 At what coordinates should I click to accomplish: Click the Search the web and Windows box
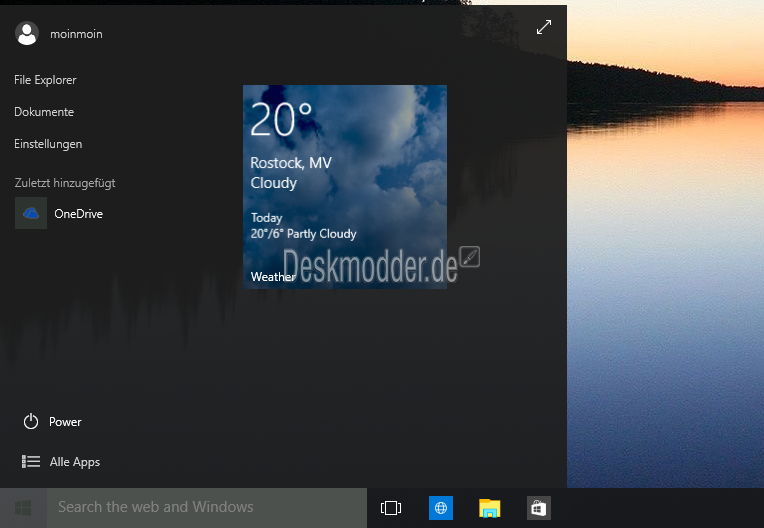point(207,508)
